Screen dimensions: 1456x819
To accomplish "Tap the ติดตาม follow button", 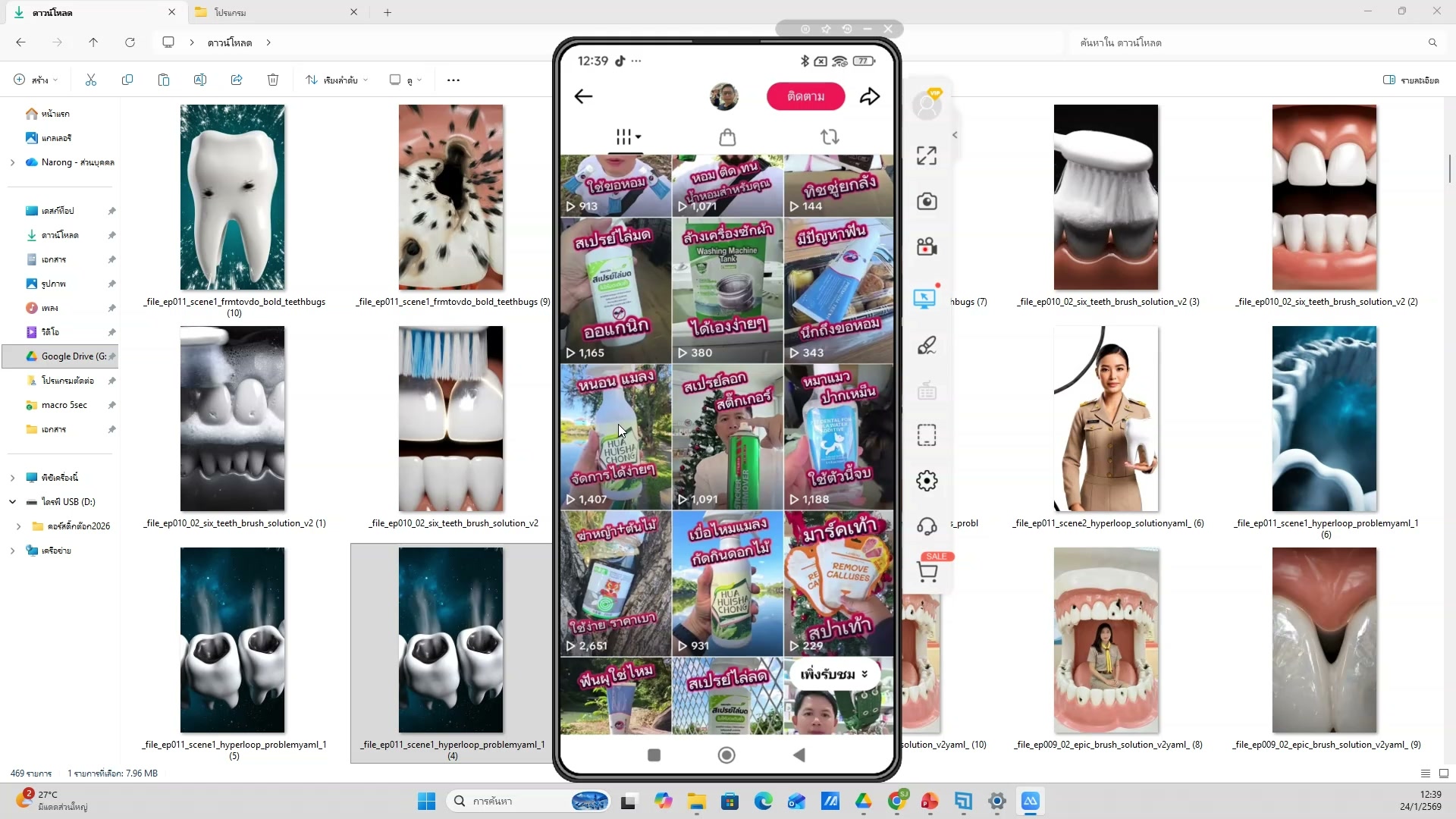I will pyautogui.click(x=805, y=96).
